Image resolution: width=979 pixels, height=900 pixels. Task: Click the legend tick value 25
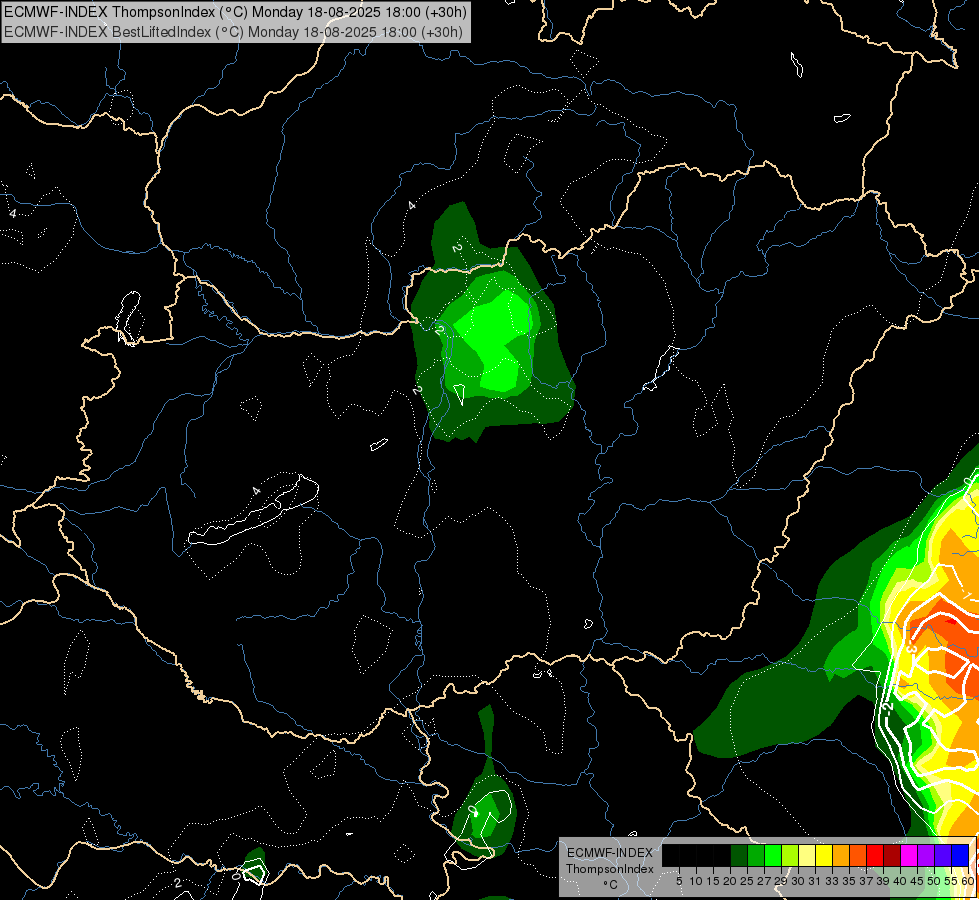(x=747, y=881)
